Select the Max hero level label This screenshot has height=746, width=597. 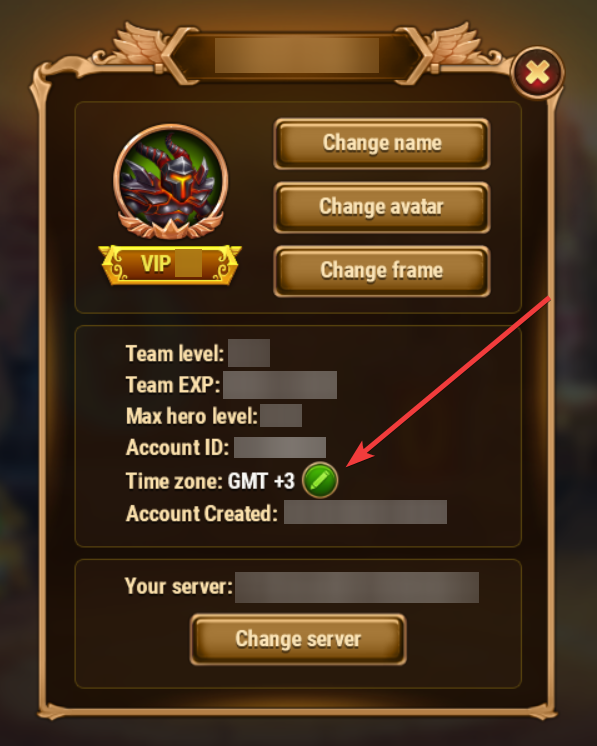tap(192, 416)
